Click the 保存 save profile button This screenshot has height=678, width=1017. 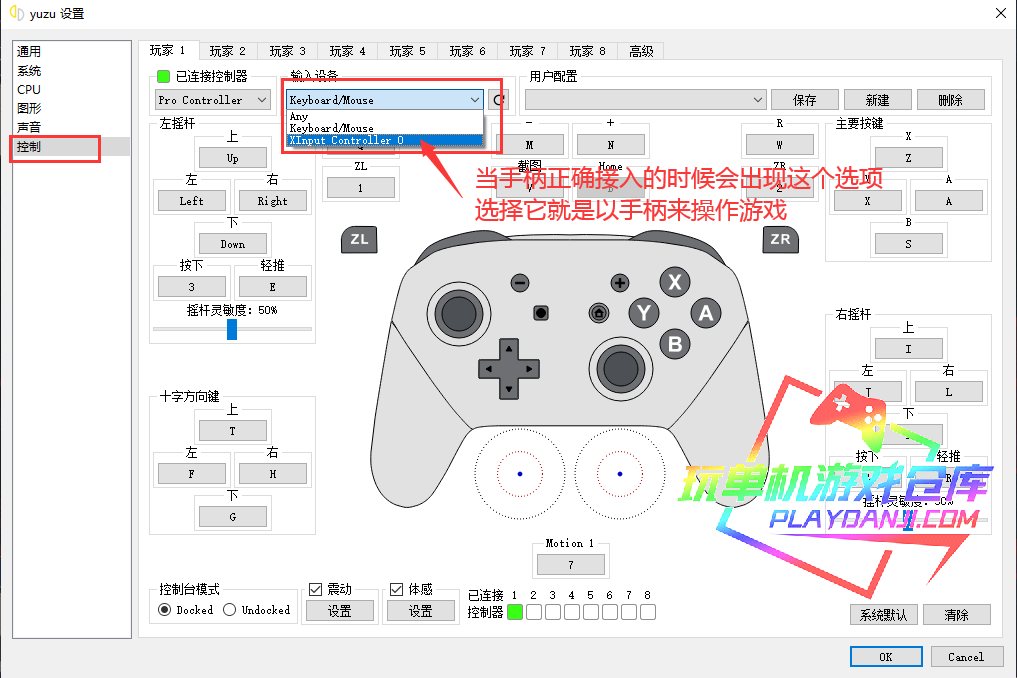coord(804,100)
